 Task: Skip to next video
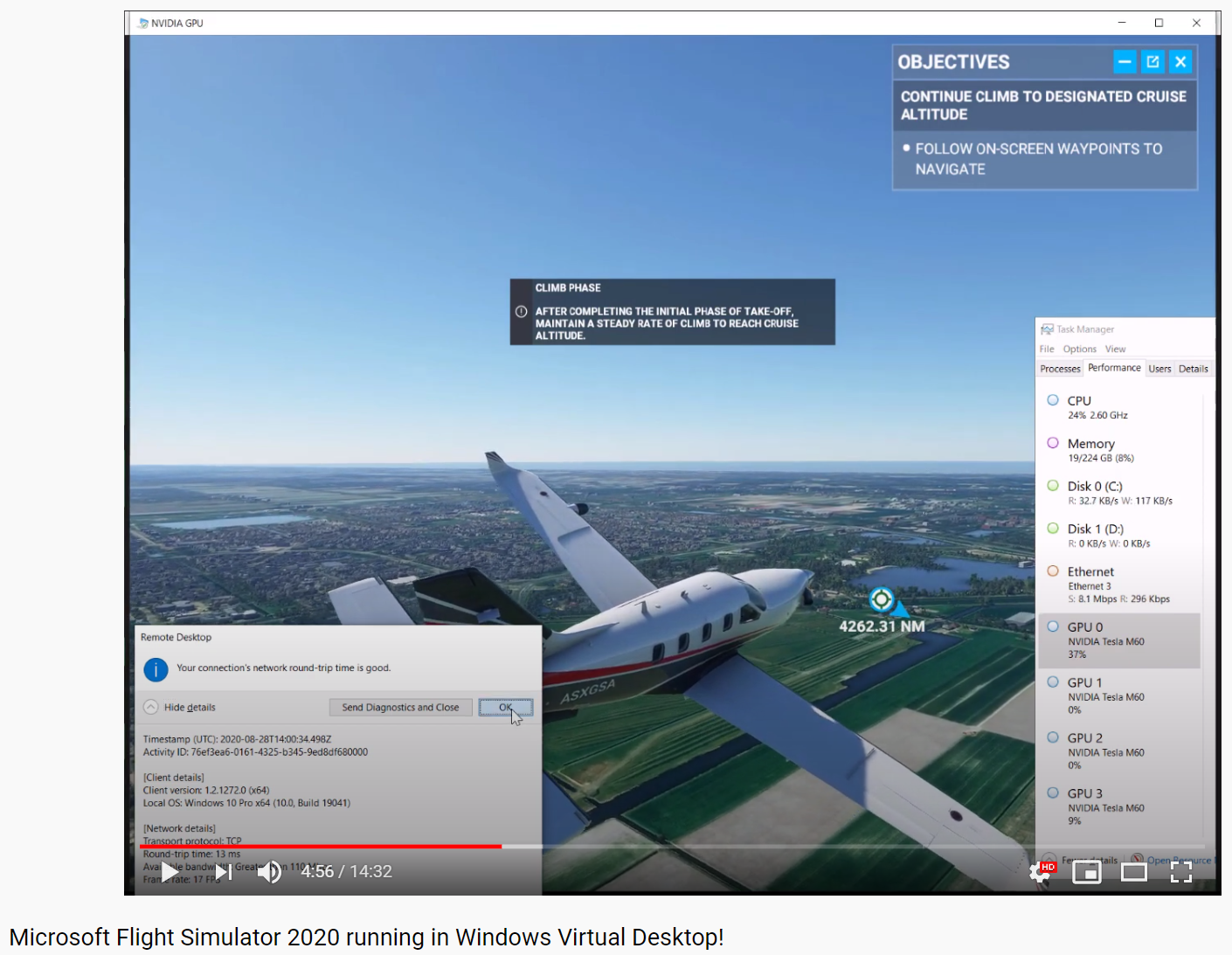click(224, 871)
